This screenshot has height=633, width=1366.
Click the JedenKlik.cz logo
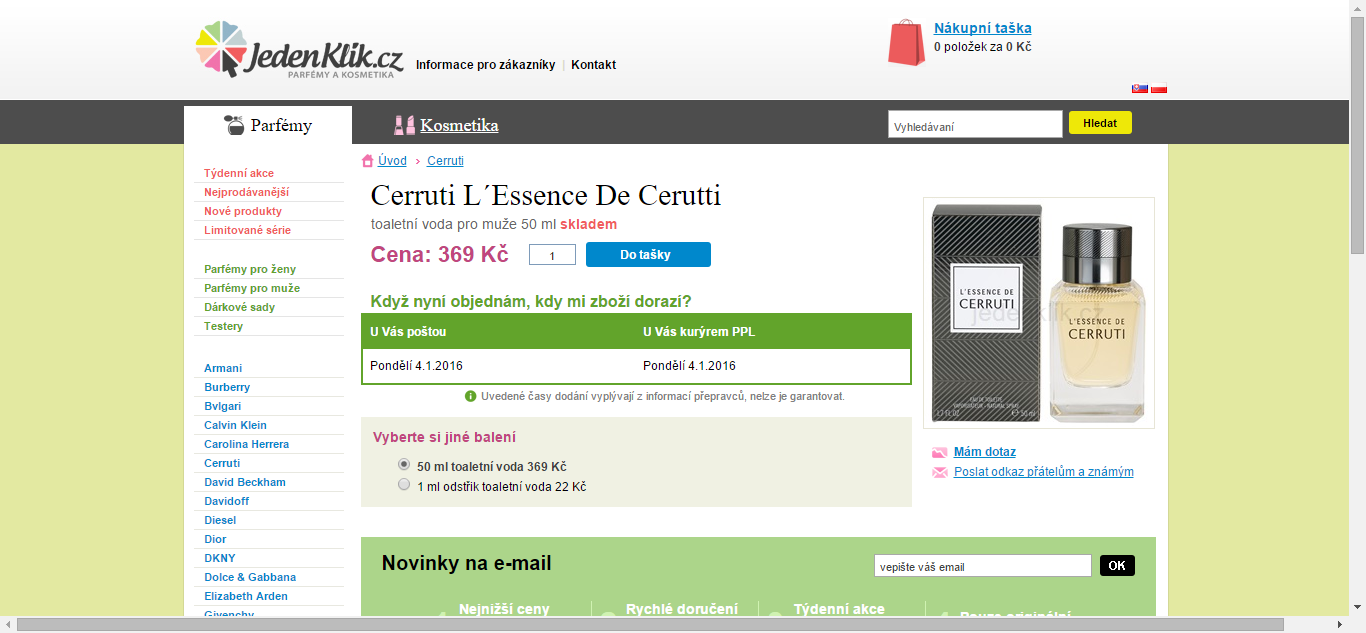click(x=299, y=50)
